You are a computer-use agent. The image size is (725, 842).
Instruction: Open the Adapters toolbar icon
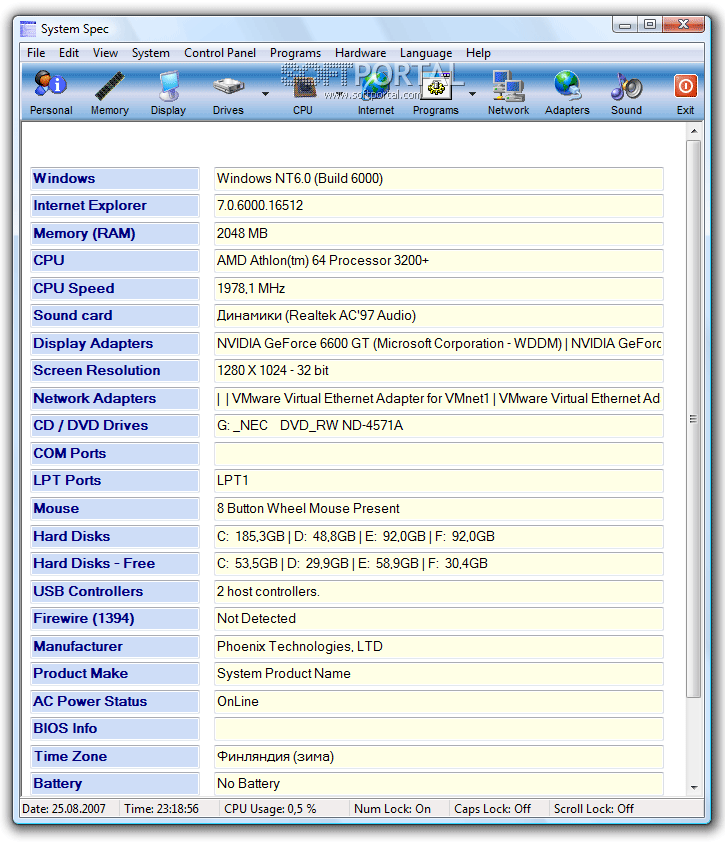pyautogui.click(x=567, y=92)
